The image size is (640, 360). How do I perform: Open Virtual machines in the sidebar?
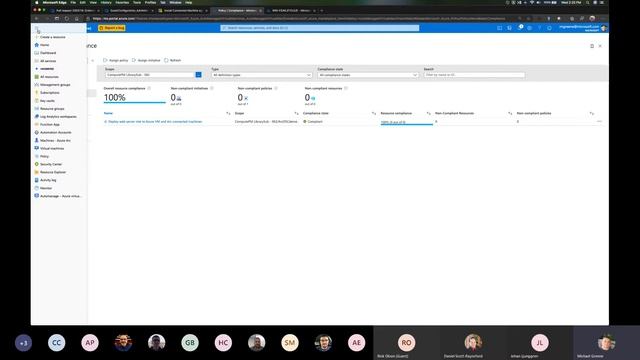tap(52, 148)
